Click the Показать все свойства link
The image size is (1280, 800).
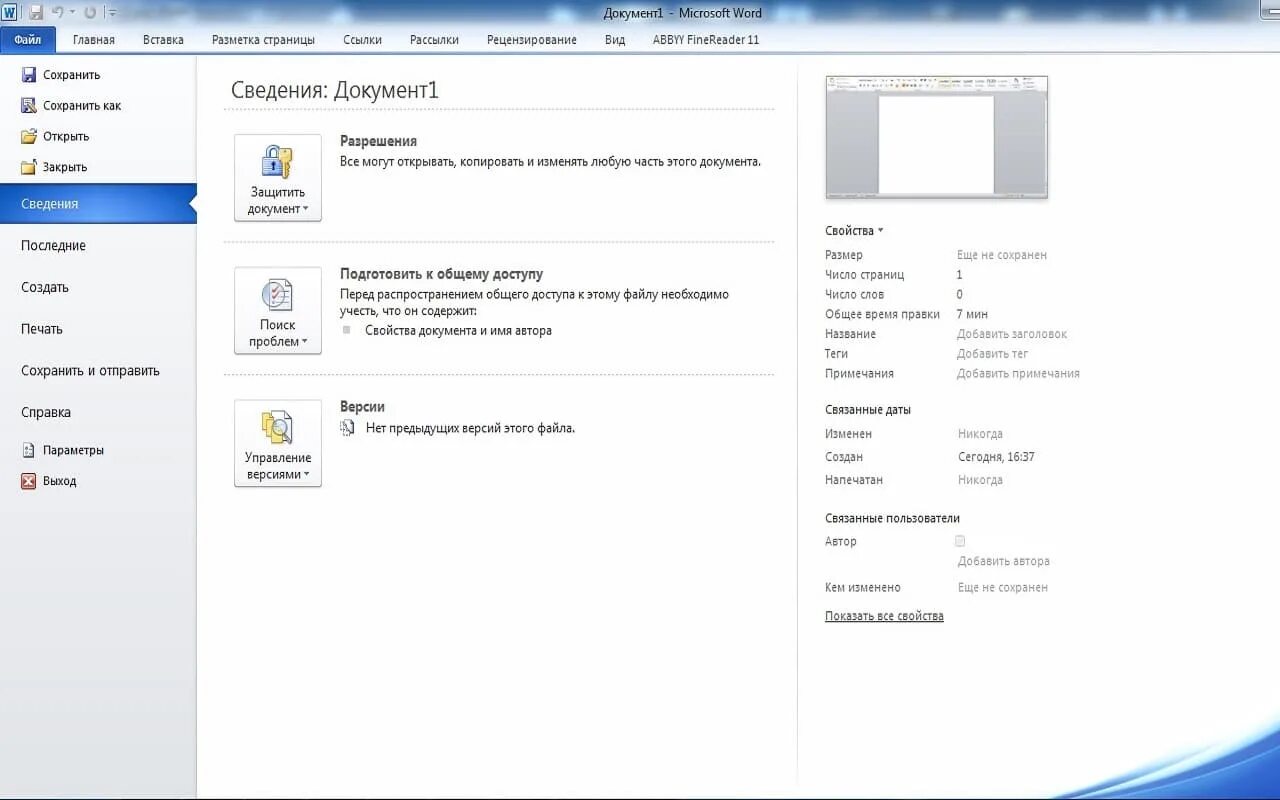click(884, 616)
